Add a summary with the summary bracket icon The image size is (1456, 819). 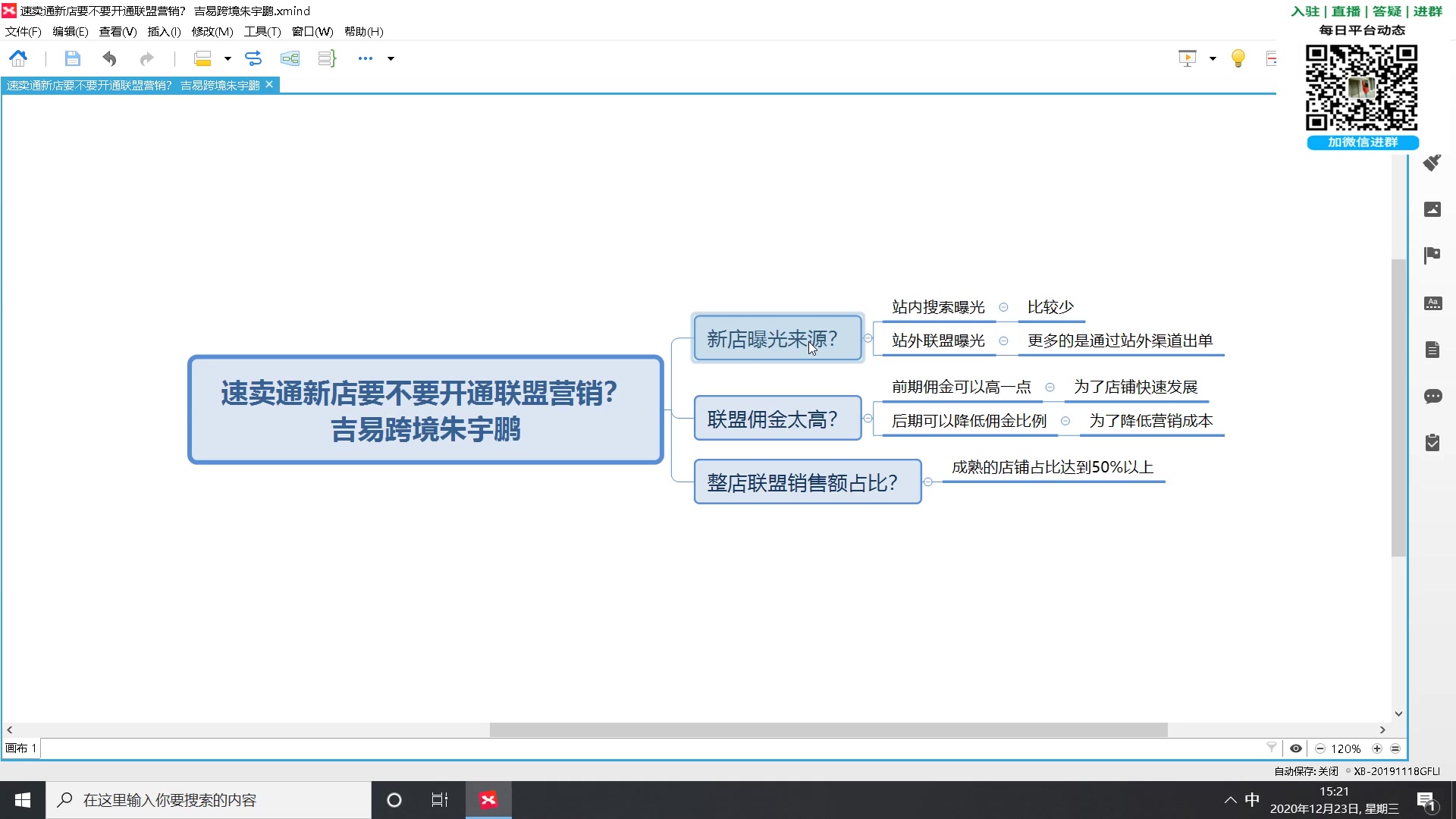pos(327,58)
